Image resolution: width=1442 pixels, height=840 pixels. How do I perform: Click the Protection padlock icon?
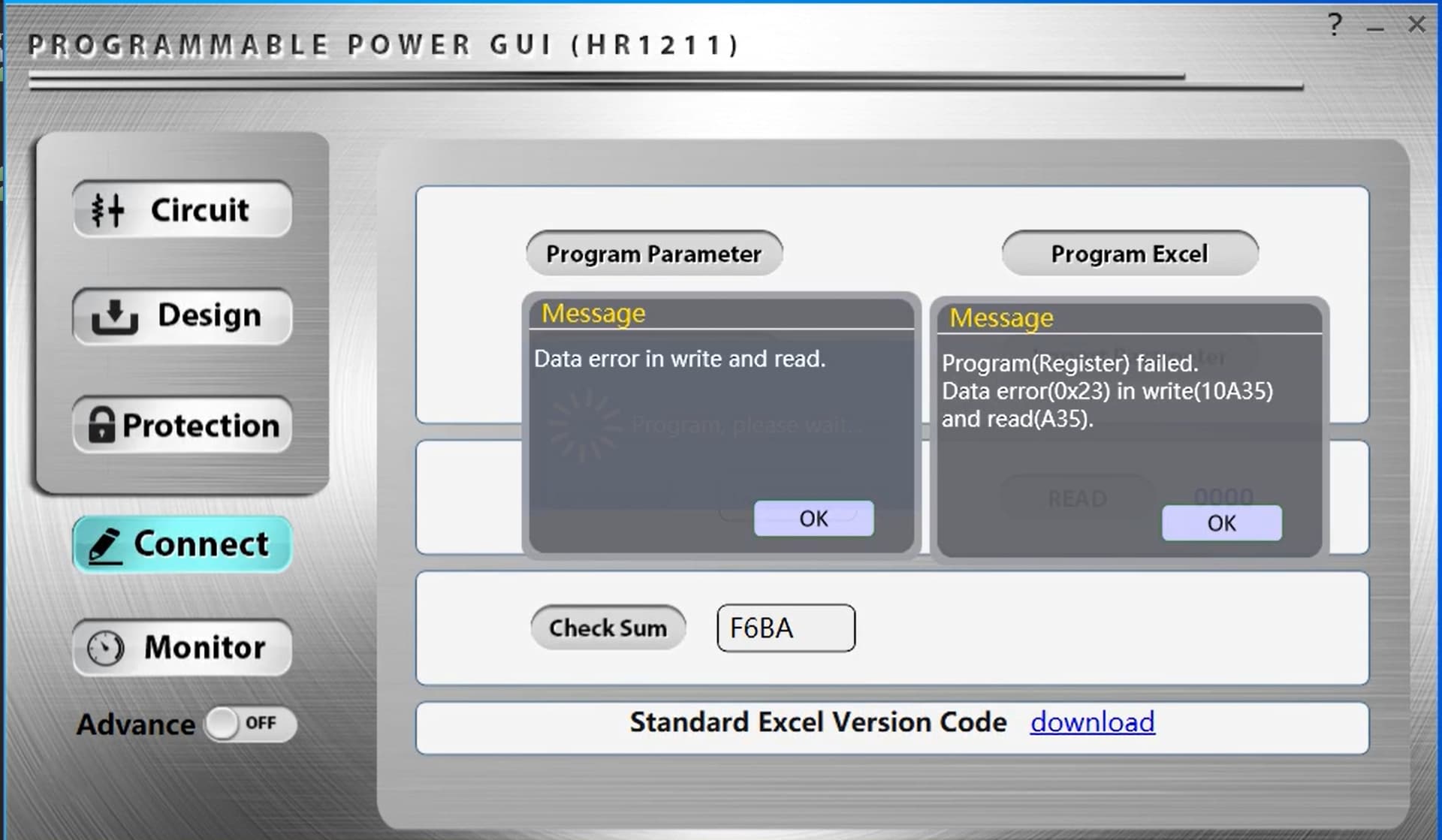(x=101, y=425)
